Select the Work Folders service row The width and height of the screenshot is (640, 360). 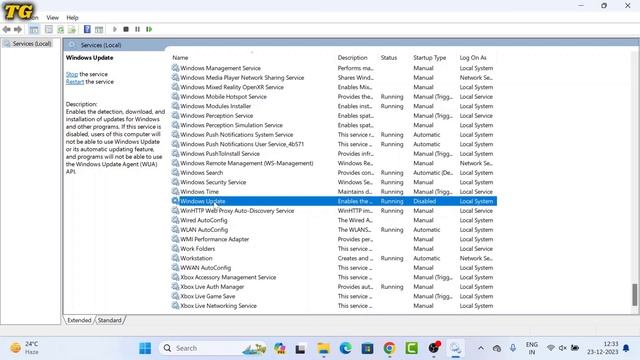[334, 249]
